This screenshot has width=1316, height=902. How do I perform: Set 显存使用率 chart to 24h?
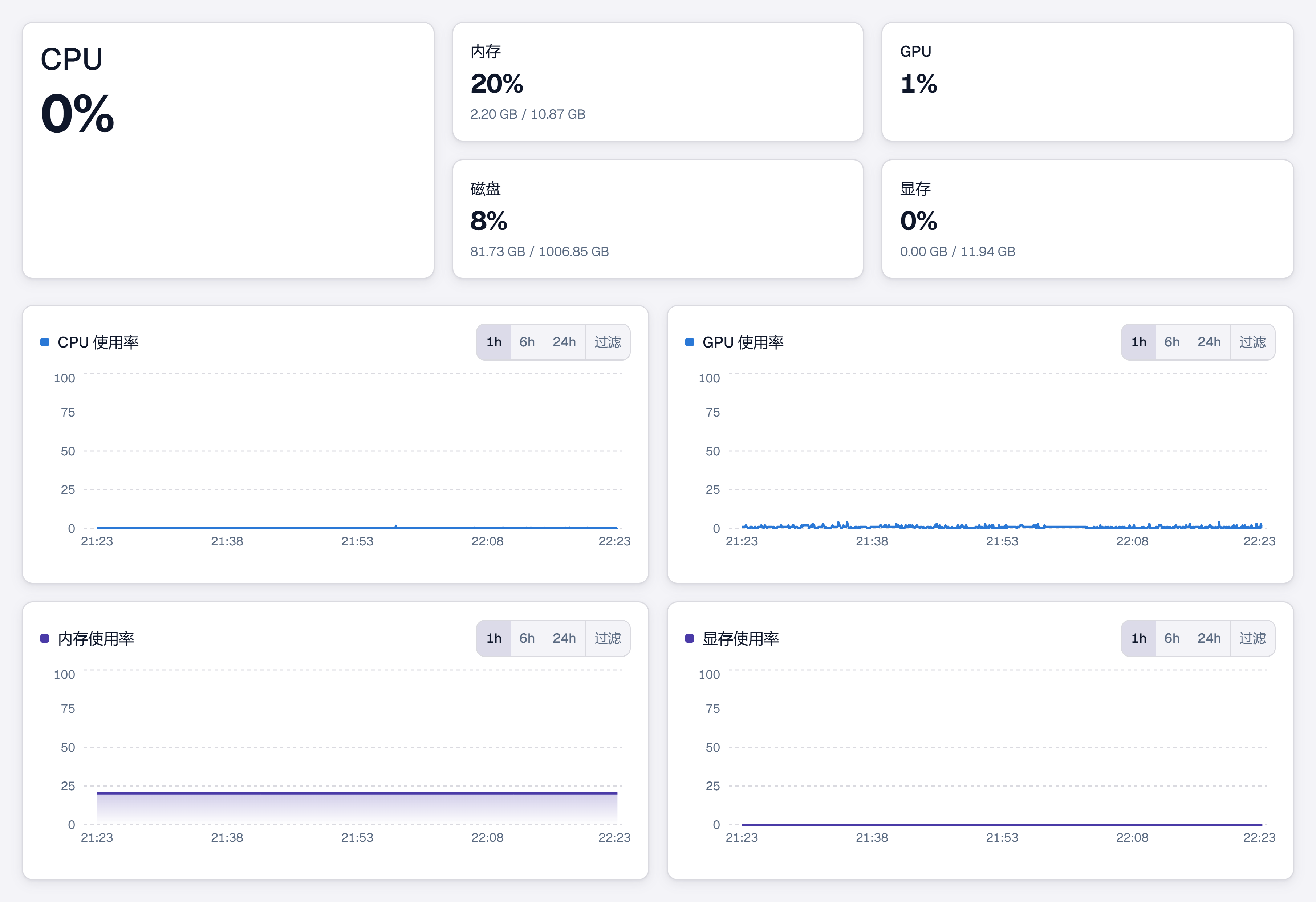click(x=1209, y=638)
